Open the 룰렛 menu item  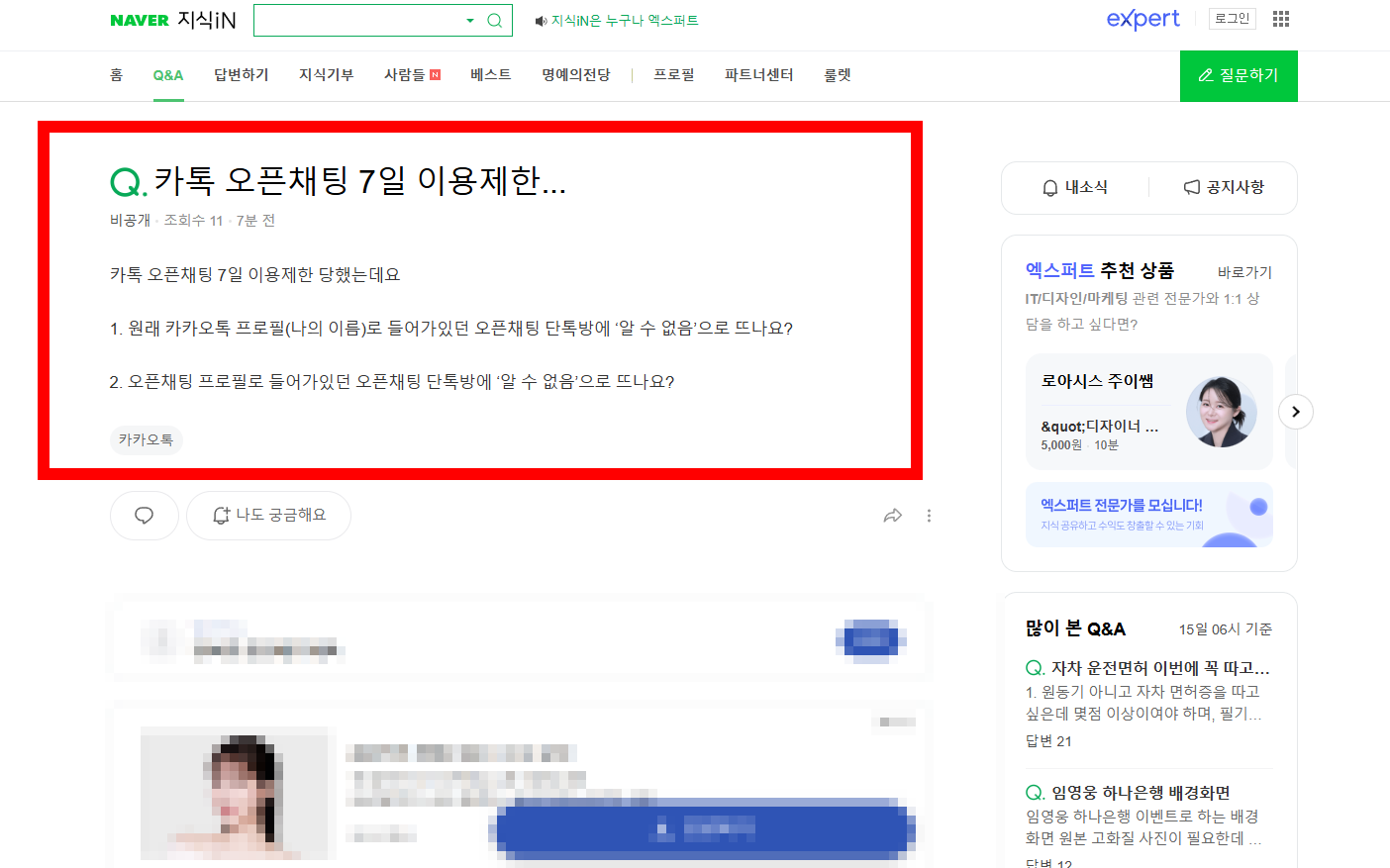click(838, 75)
